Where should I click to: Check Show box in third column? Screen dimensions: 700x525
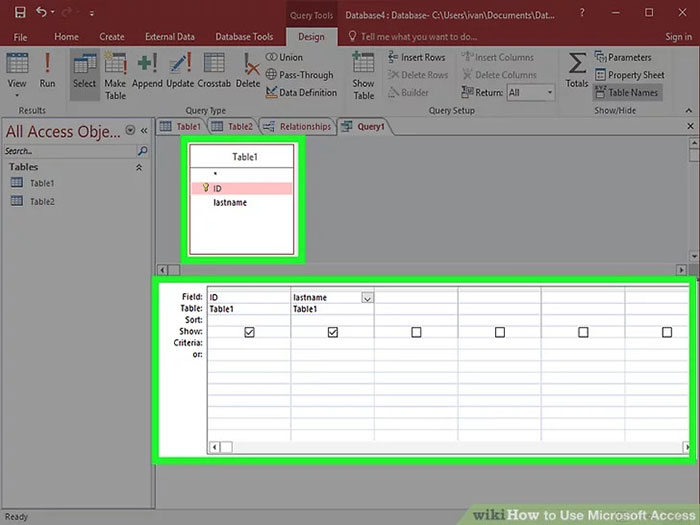tap(416, 332)
